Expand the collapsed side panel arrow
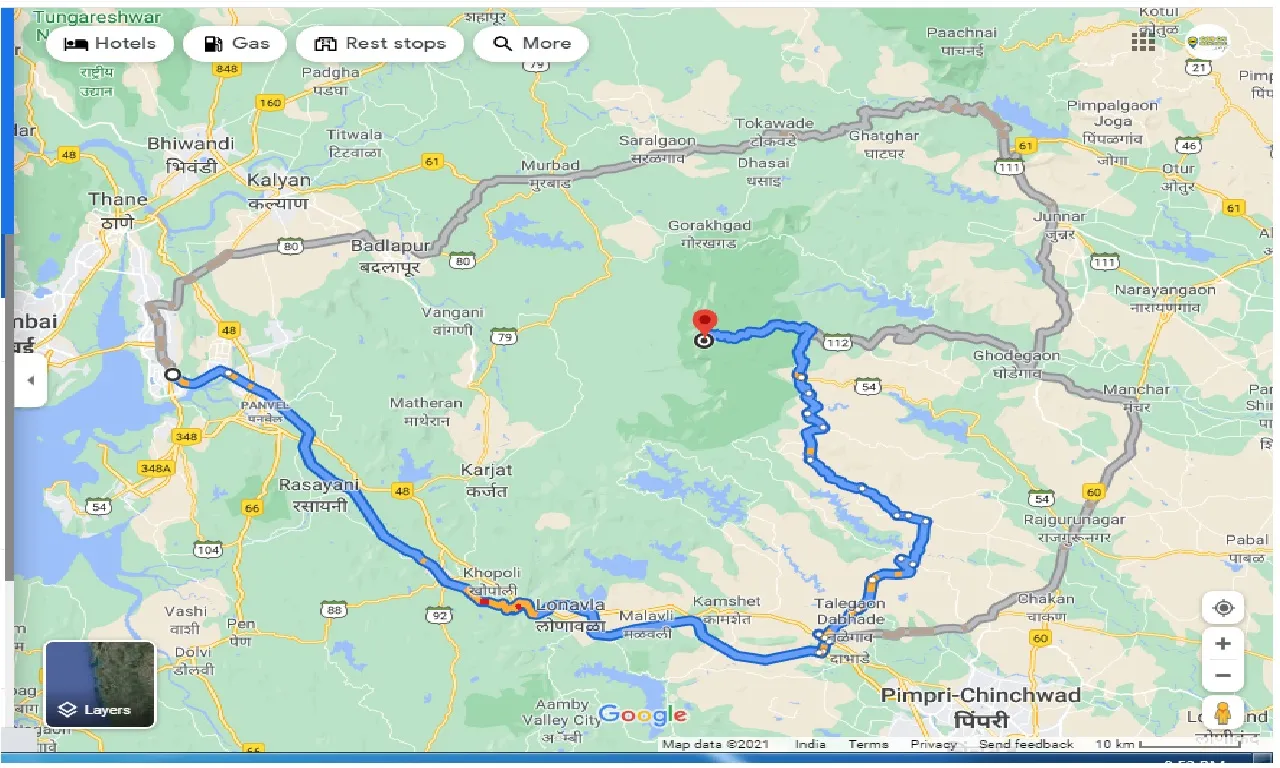The height and width of the screenshot is (768, 1280). pos(30,380)
